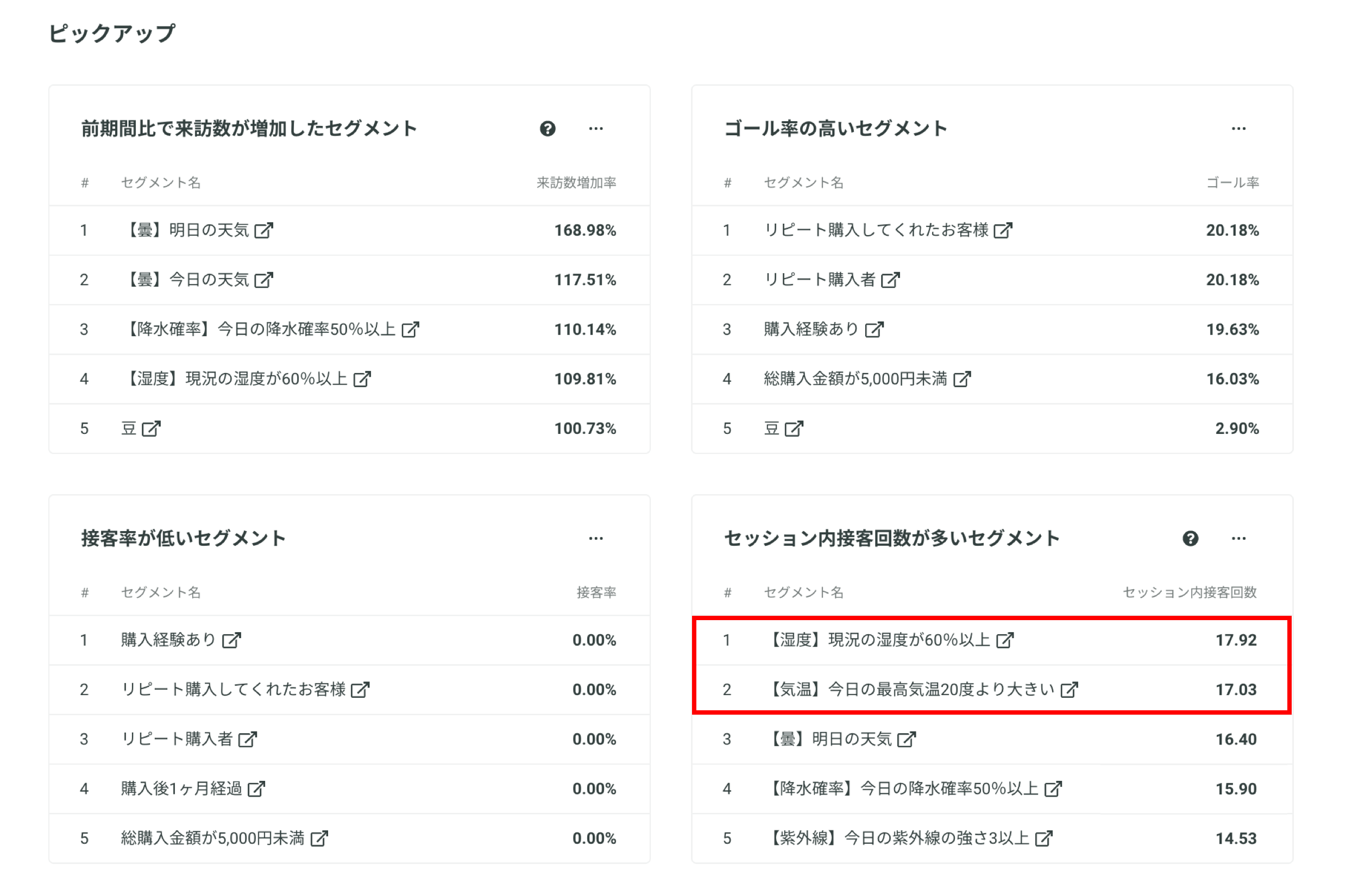The image size is (1346, 896).
Task: Open external link for 【降水確率】今日の降水確率50%以上 in visit-increase card
Action: pyautogui.click(x=410, y=330)
